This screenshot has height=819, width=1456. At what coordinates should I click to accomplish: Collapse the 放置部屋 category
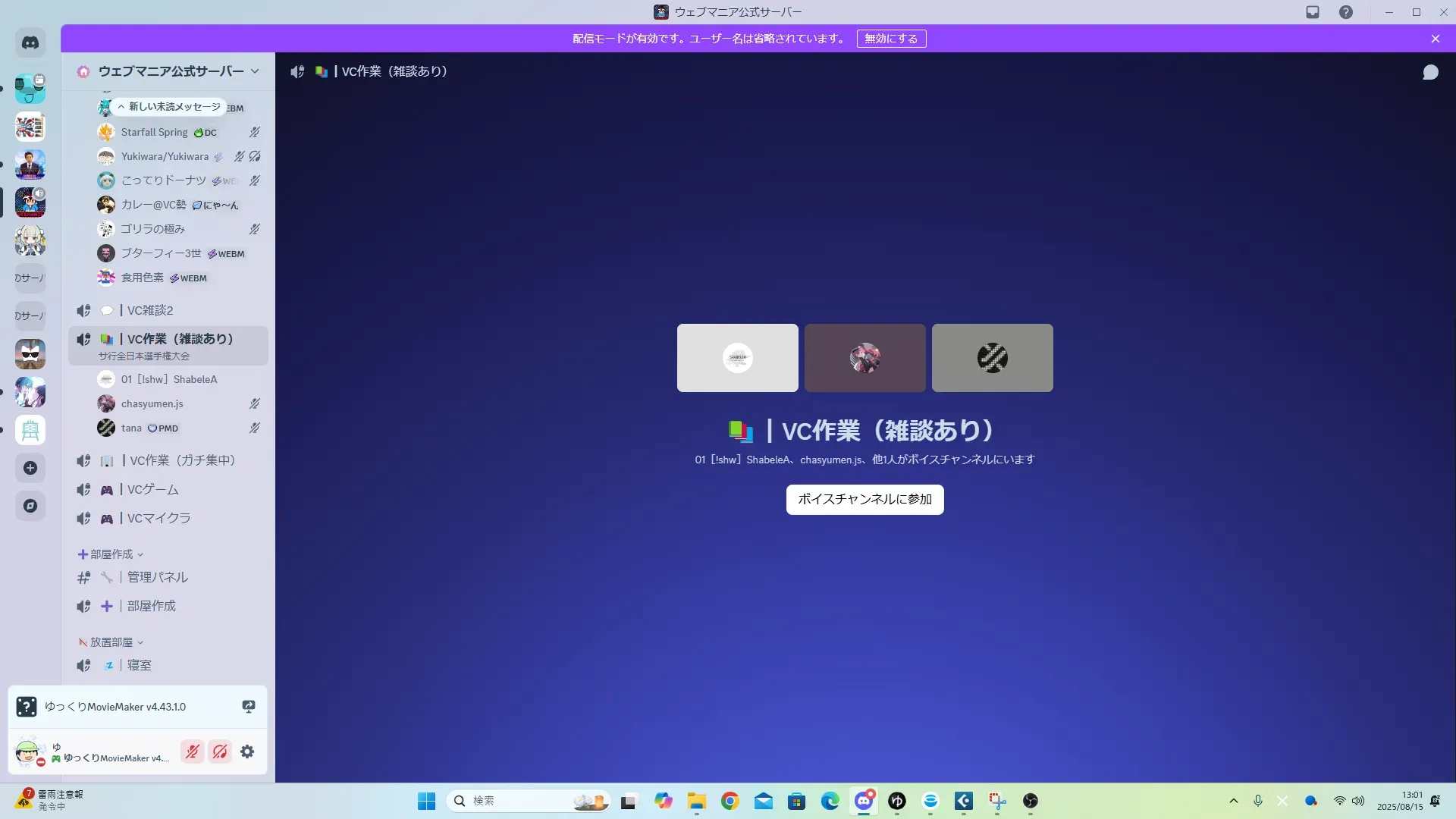[x=111, y=642]
